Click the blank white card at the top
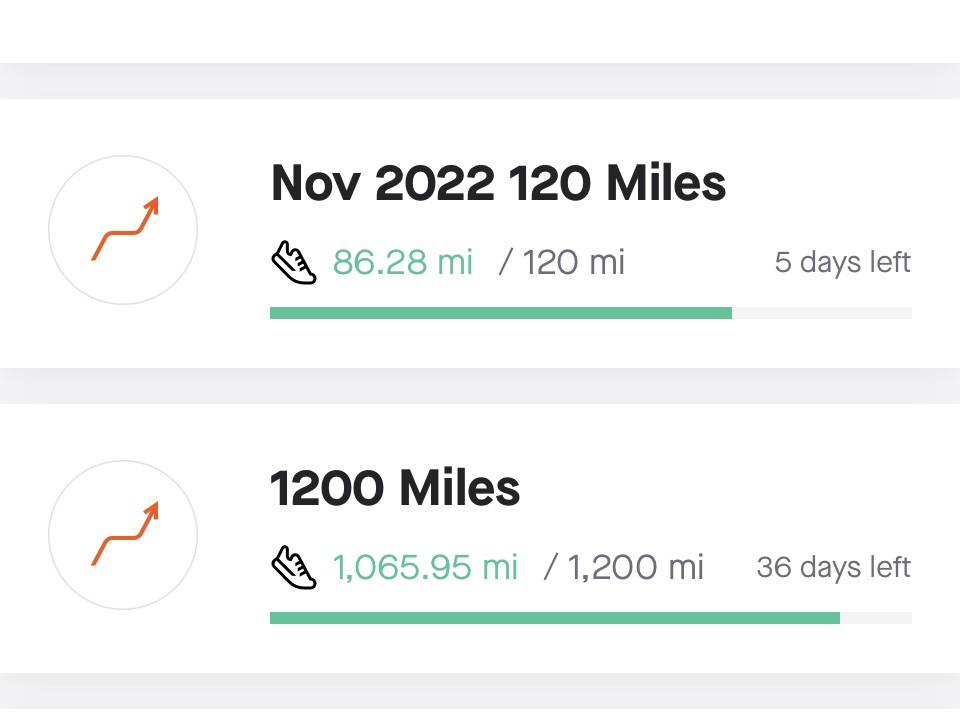This screenshot has height=728, width=960. click(480, 30)
